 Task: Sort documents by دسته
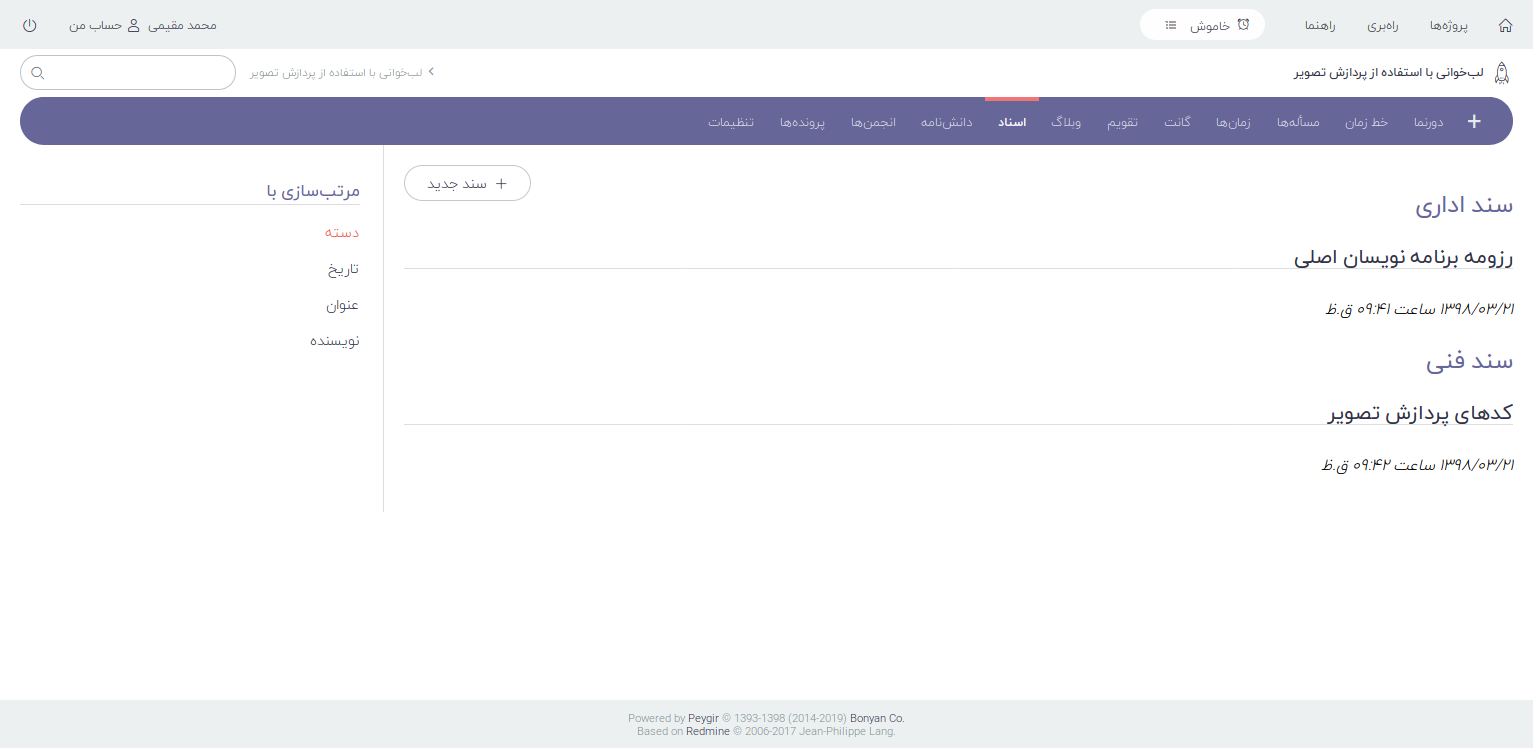point(342,232)
